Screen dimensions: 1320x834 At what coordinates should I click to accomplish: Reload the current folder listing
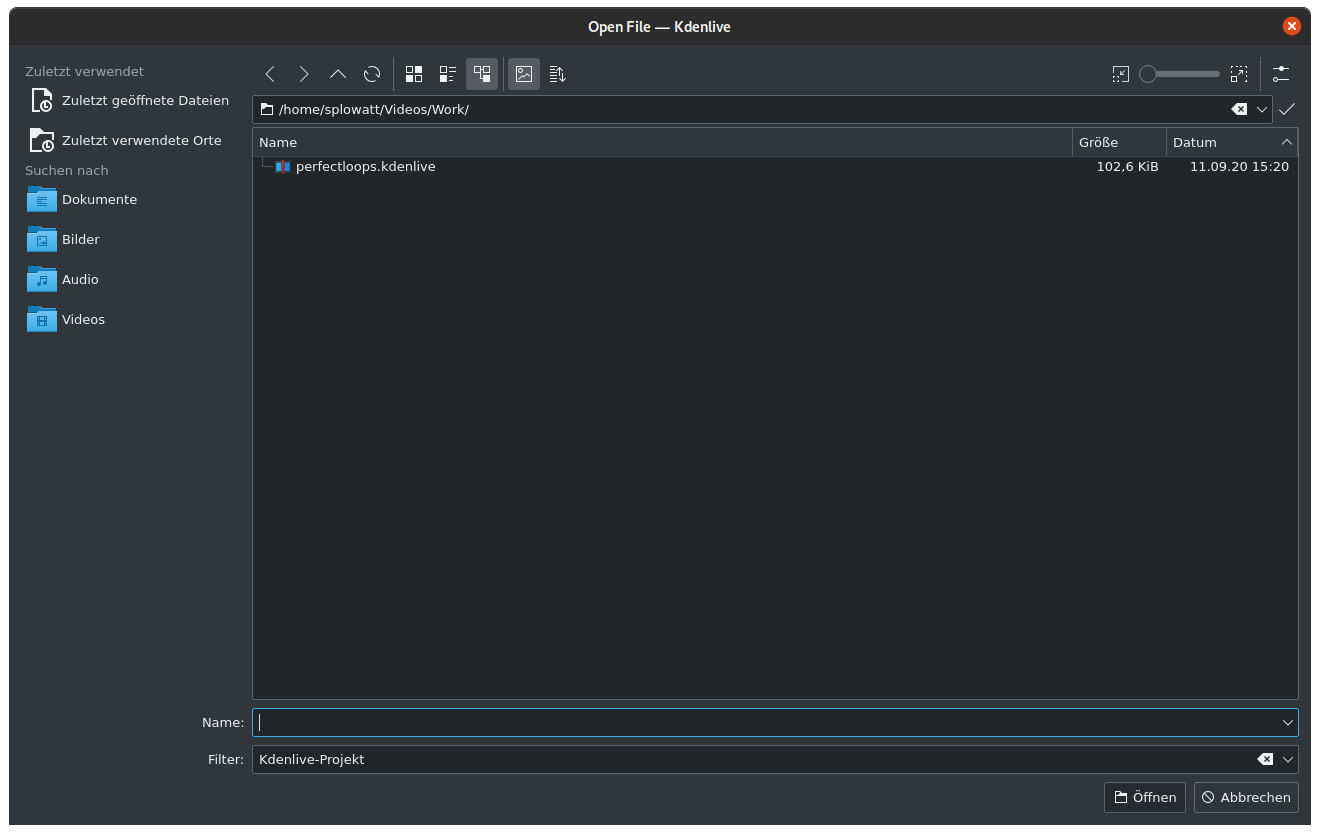(x=372, y=74)
